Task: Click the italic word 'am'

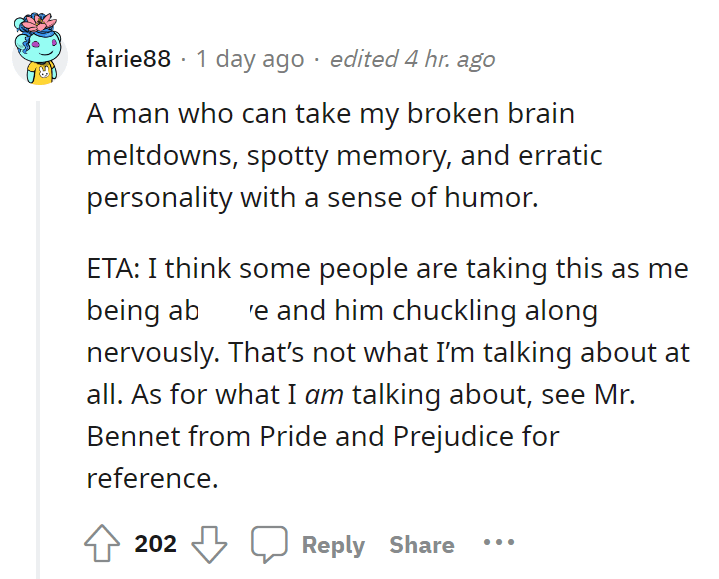Action: tap(324, 395)
